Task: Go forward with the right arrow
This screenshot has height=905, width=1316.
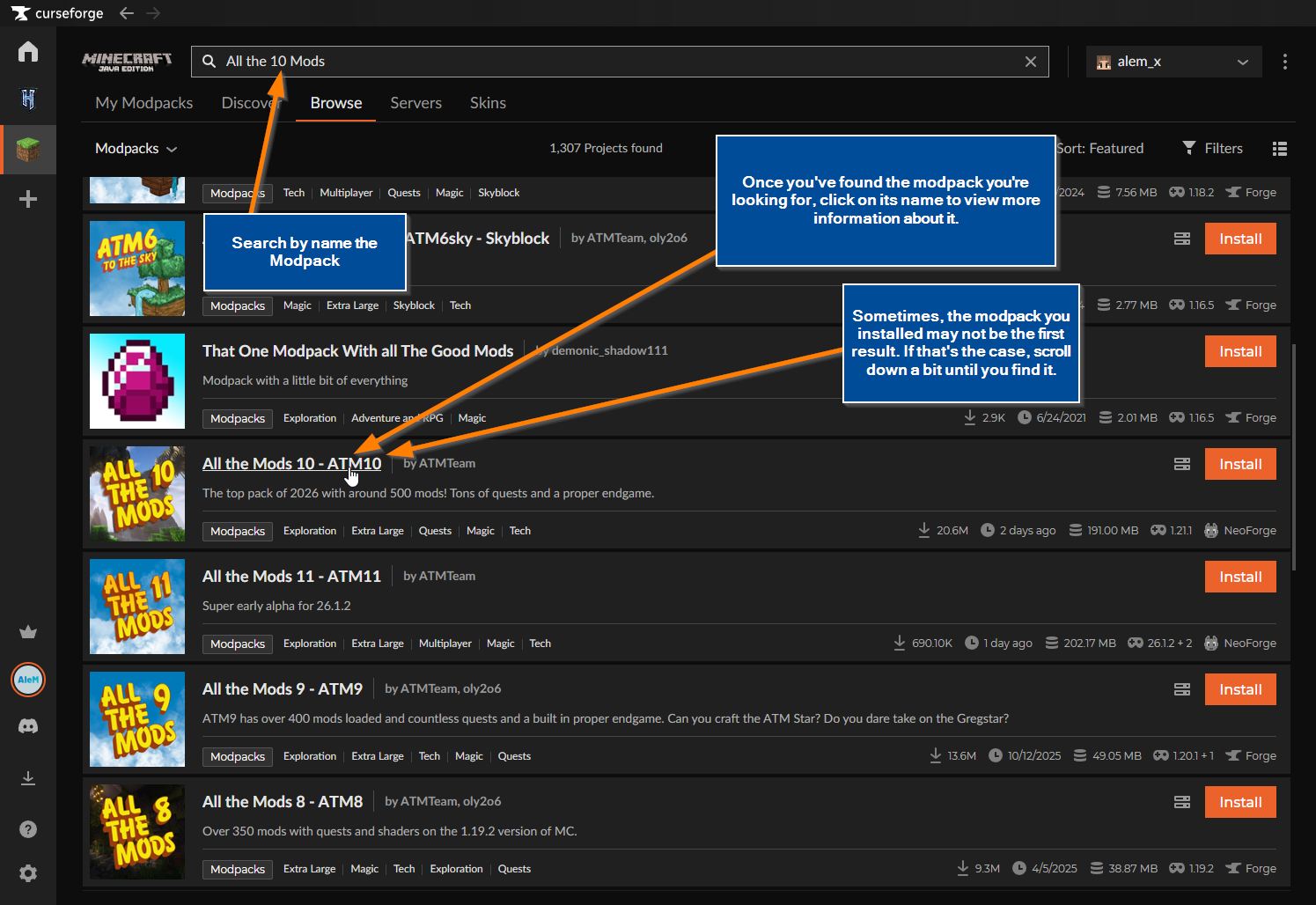Action: pos(153,13)
